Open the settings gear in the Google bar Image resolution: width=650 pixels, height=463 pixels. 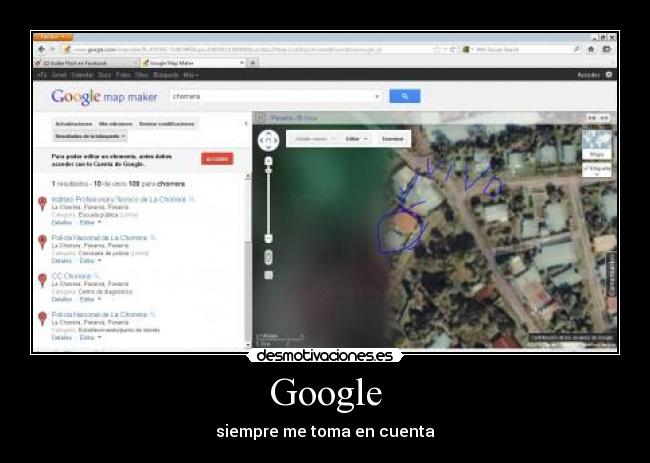pos(609,75)
